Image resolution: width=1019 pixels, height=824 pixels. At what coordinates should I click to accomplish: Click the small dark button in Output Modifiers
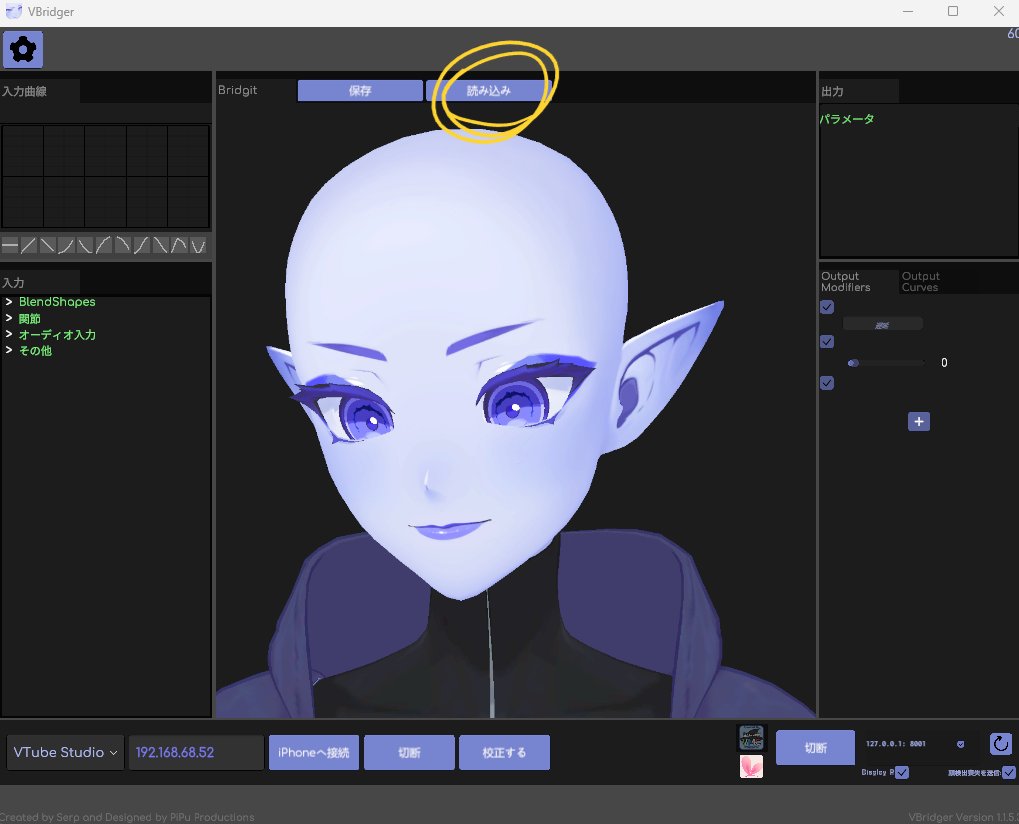(883, 324)
